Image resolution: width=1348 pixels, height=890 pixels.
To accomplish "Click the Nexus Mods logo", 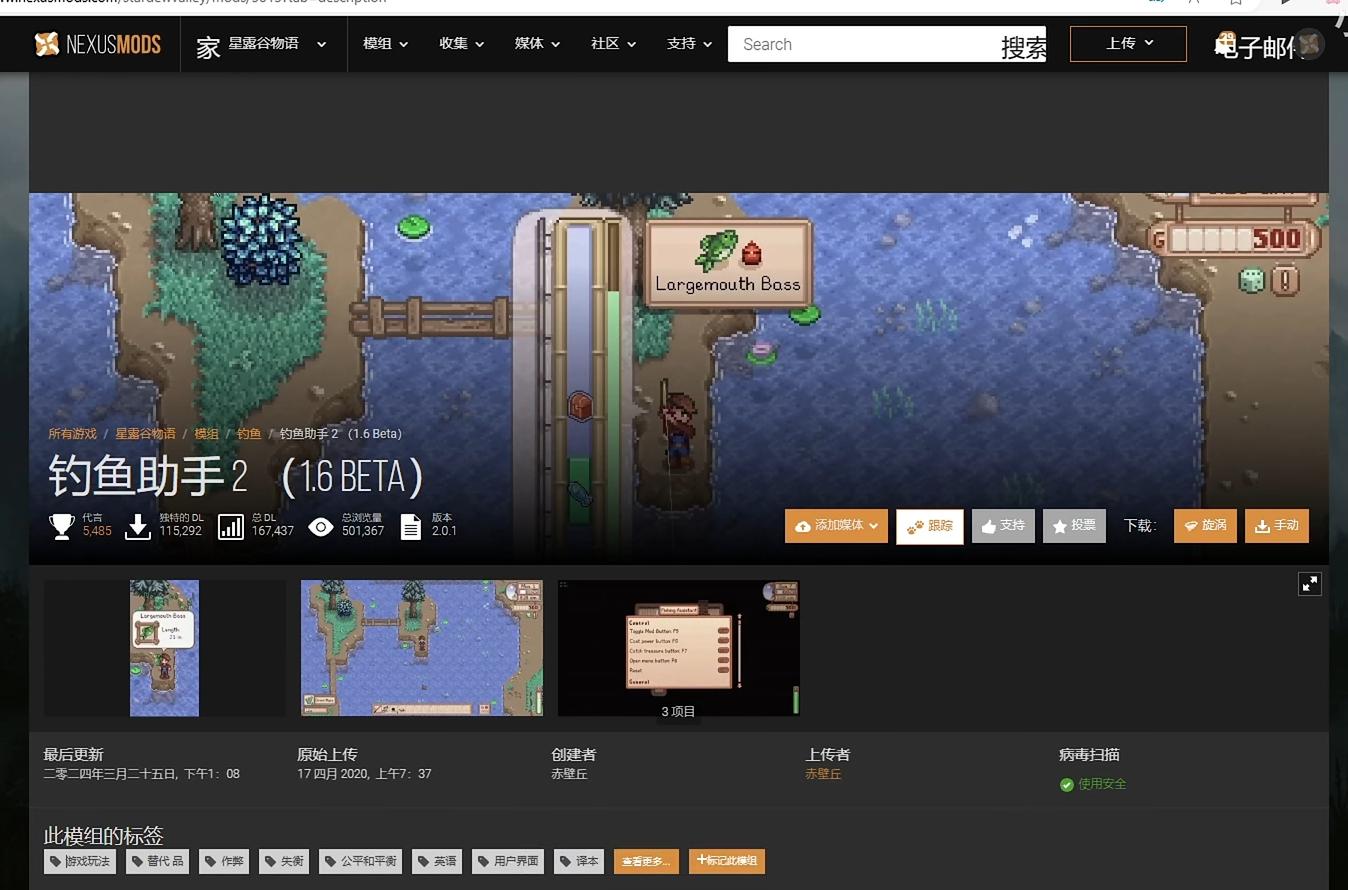I will click(97, 44).
